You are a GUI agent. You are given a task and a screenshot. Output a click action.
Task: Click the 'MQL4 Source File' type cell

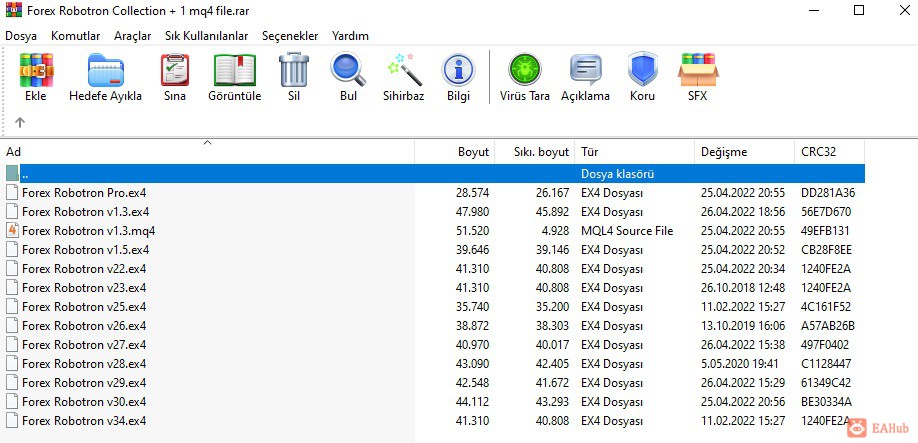(627, 231)
